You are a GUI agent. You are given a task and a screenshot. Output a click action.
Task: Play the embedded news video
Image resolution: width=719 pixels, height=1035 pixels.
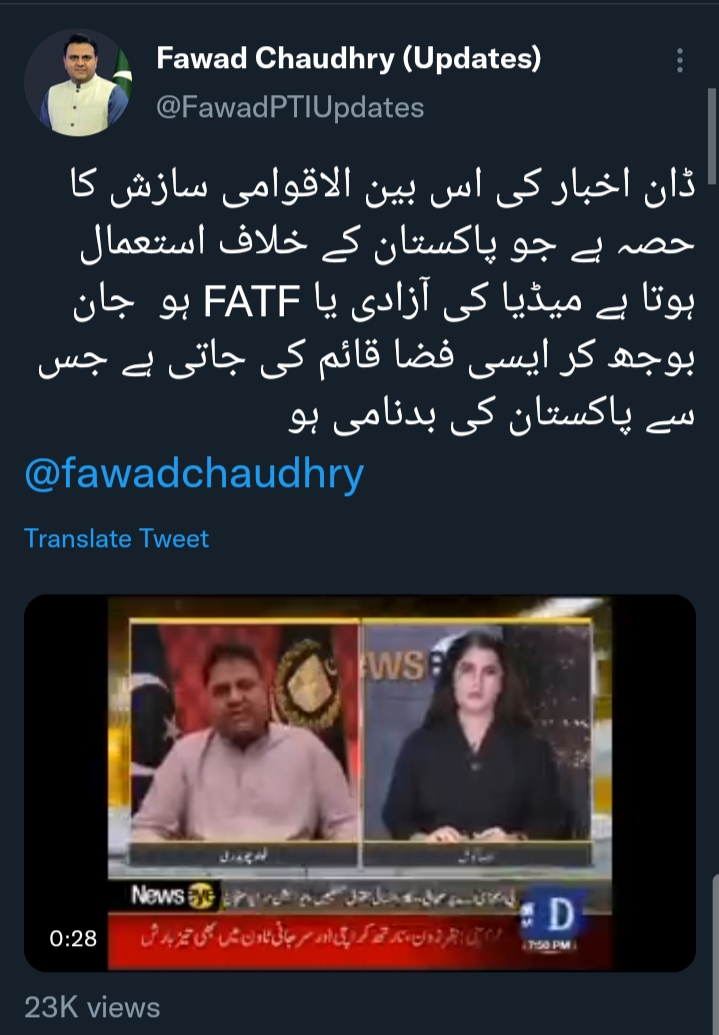coord(360,783)
